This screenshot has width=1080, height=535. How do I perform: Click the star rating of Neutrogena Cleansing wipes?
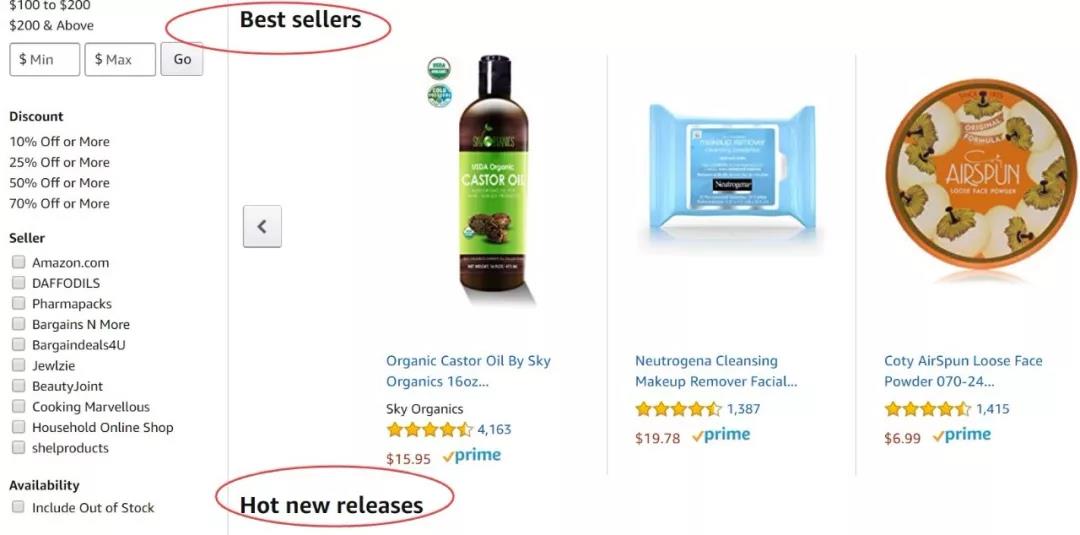point(678,409)
